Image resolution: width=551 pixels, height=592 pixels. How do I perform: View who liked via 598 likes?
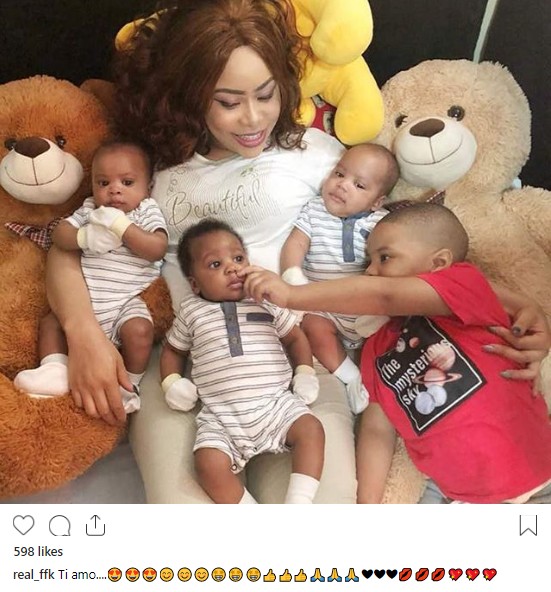tap(38, 552)
